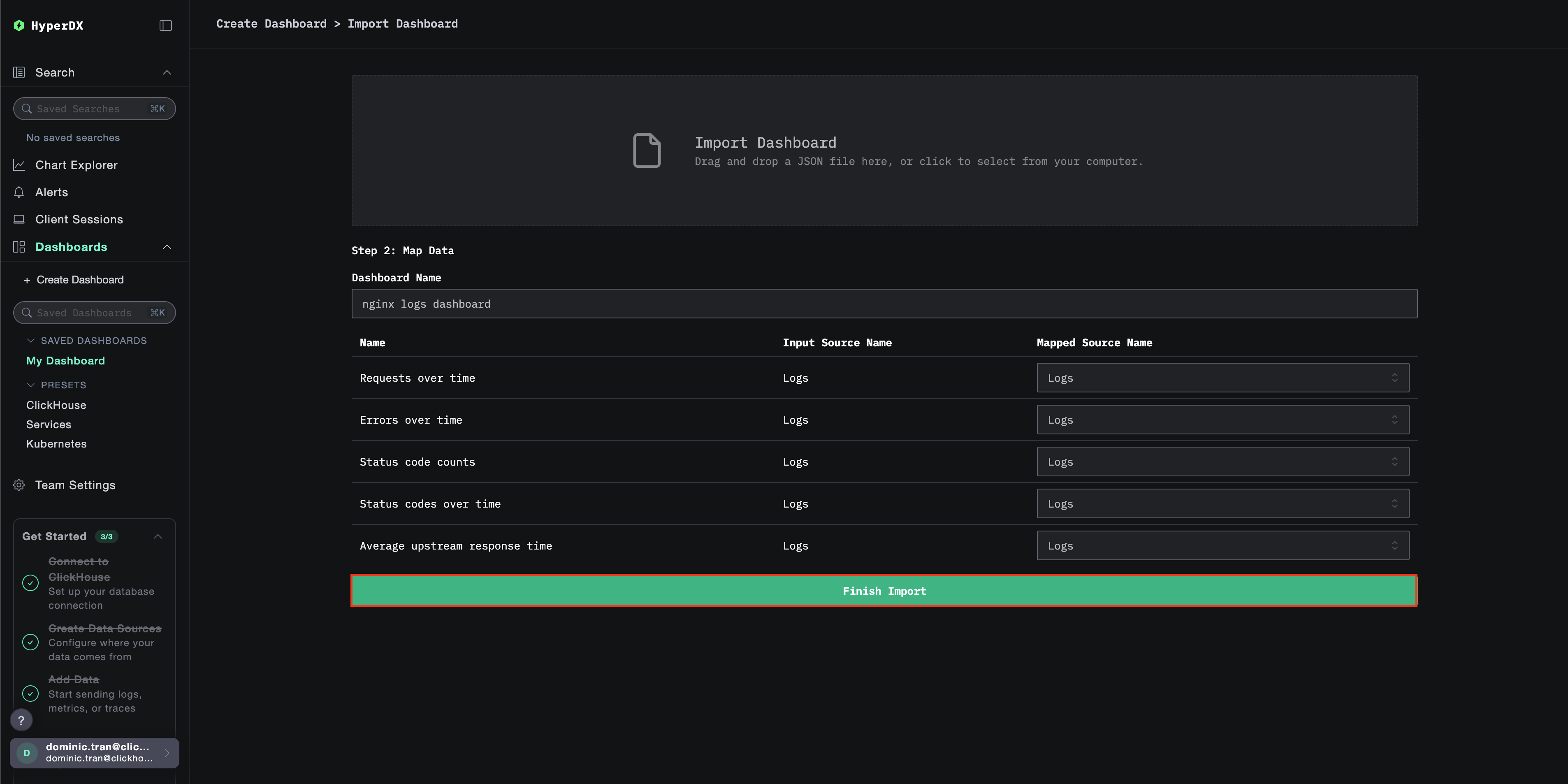Collapse the Get Started panel

click(158, 536)
